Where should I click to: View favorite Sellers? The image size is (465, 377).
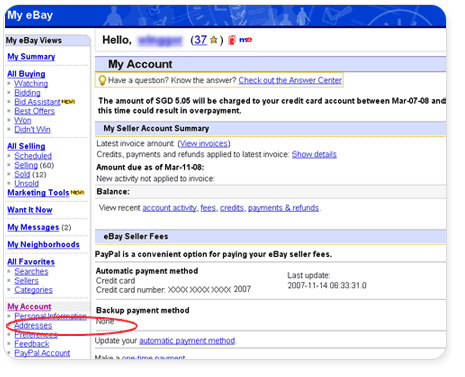26,281
